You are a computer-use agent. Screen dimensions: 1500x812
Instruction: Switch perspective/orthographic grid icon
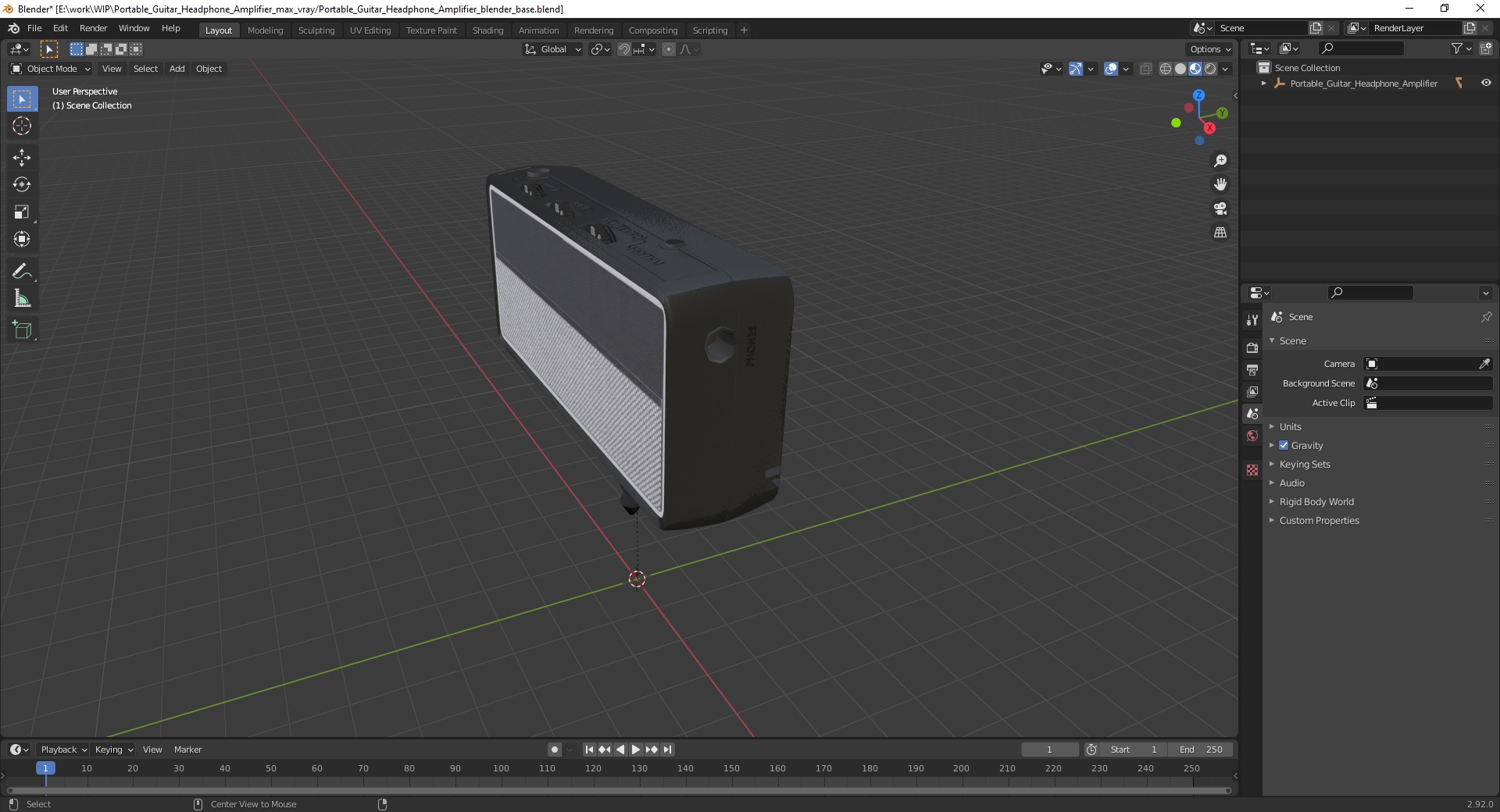(1220, 233)
